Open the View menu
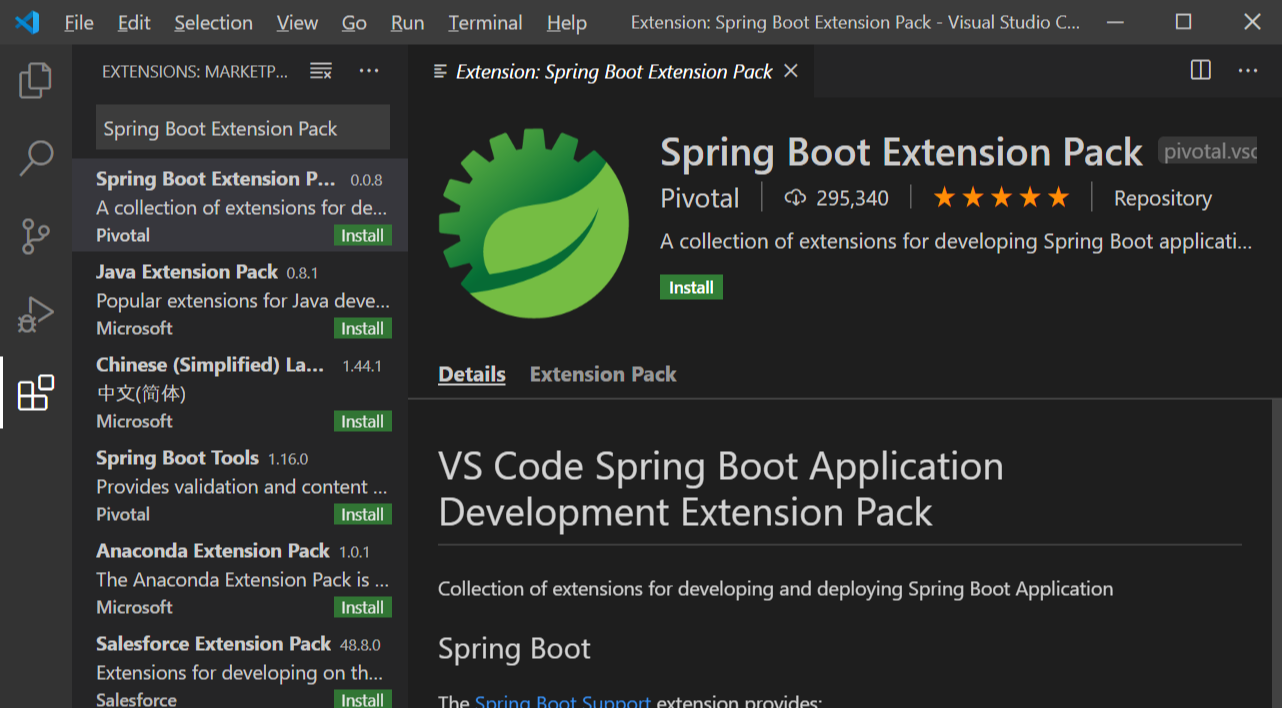 point(297,22)
